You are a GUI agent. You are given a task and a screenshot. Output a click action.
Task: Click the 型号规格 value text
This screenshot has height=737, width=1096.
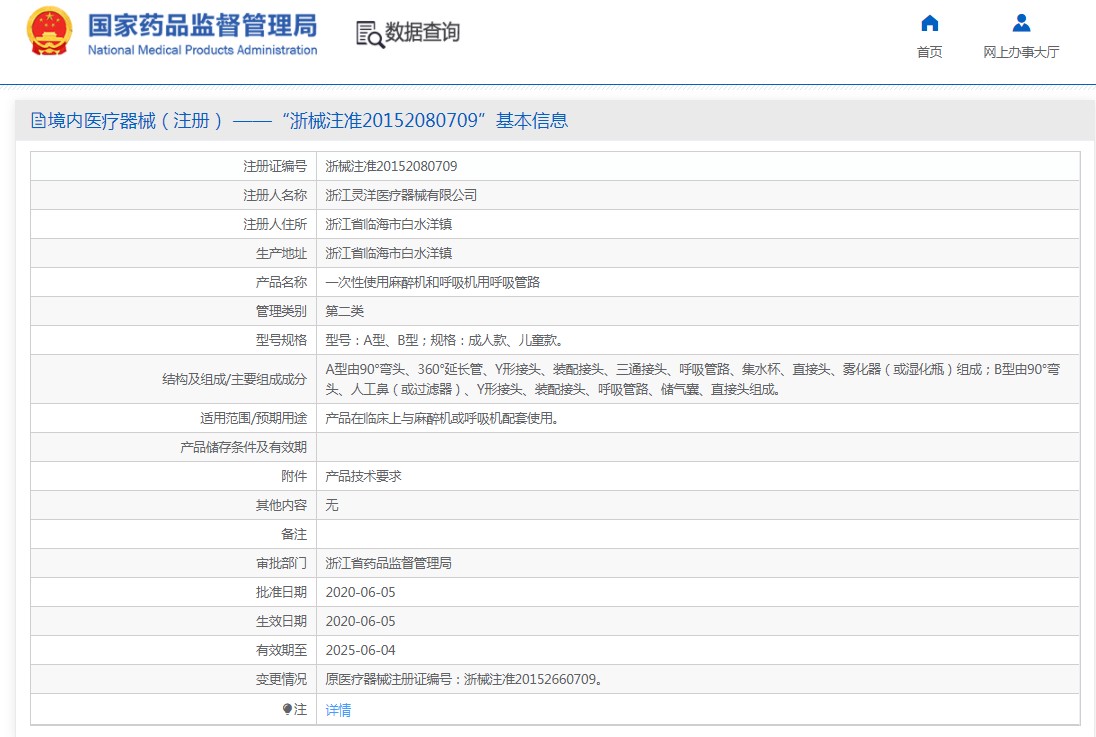click(x=445, y=341)
